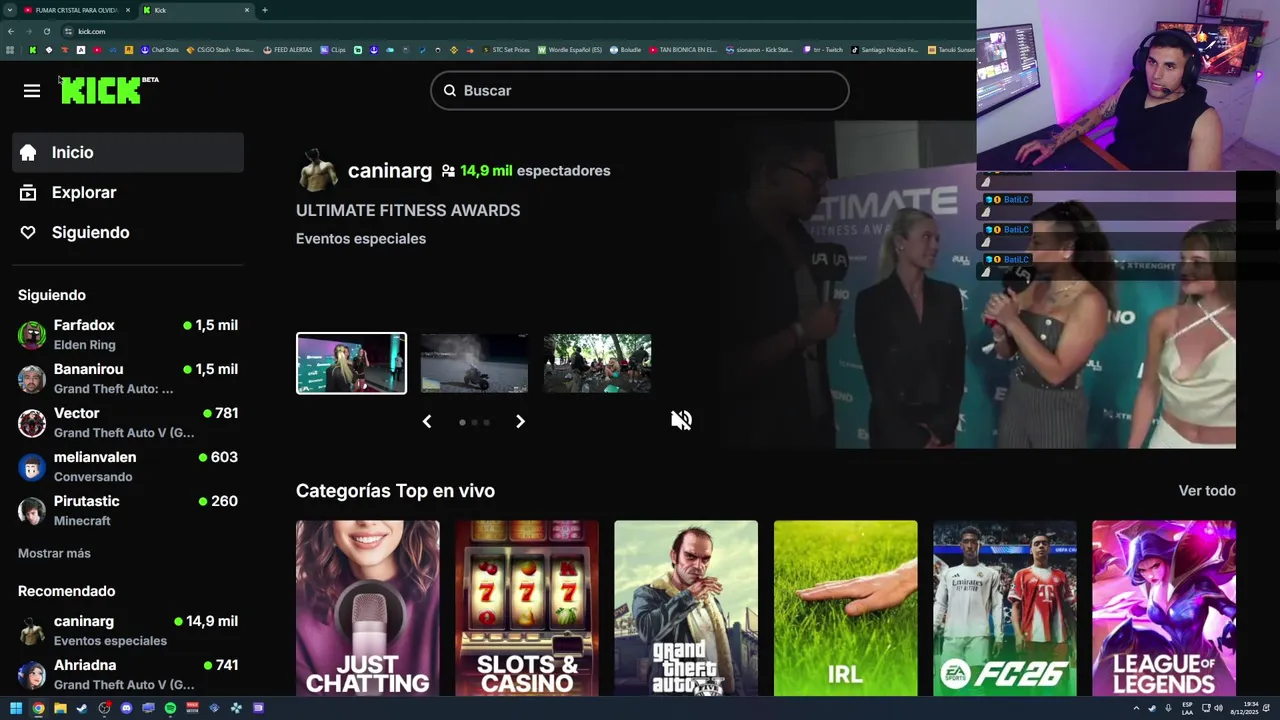Screen dimensions: 1280x720
Task: Open Explorar in sidebar
Action: tap(128, 192)
